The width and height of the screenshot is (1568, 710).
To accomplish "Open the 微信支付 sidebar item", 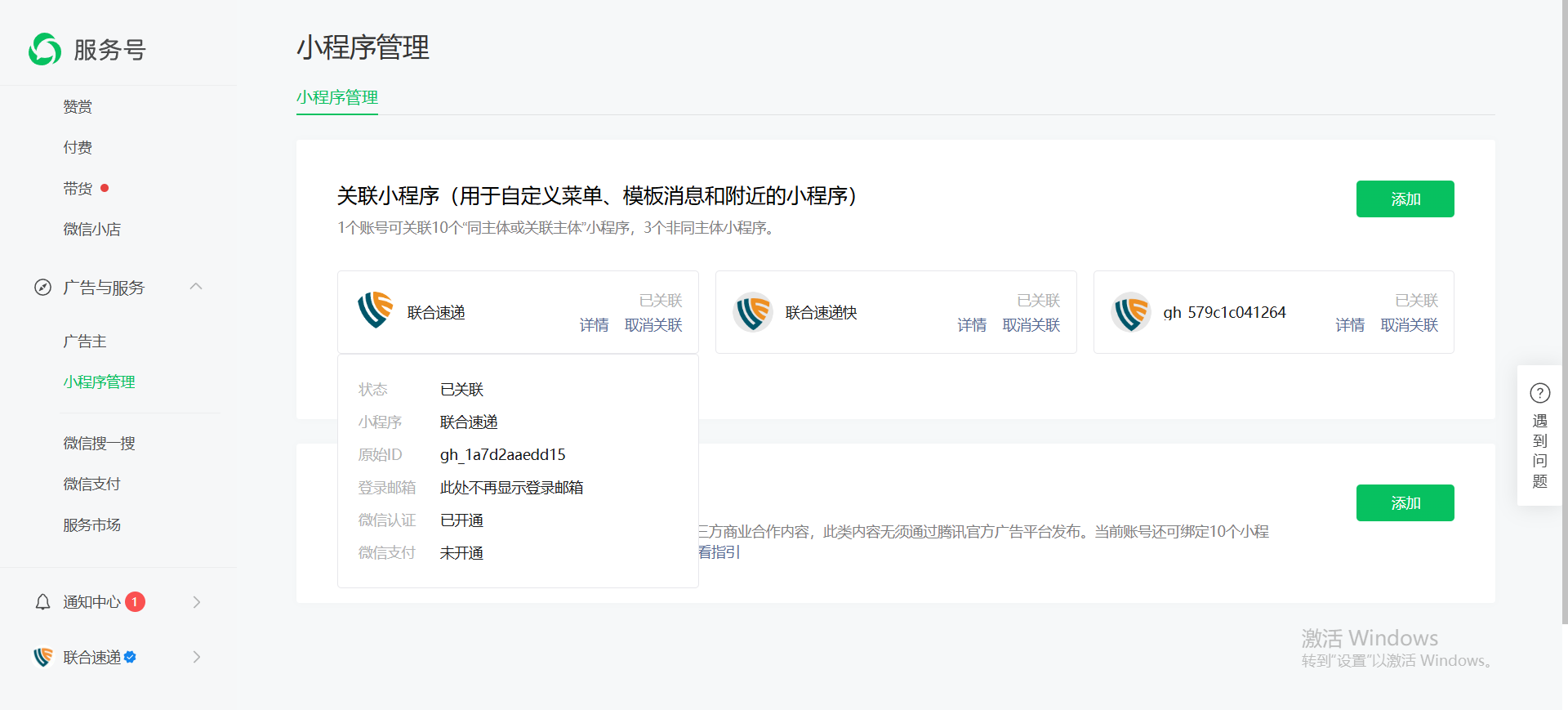I will click(x=91, y=484).
